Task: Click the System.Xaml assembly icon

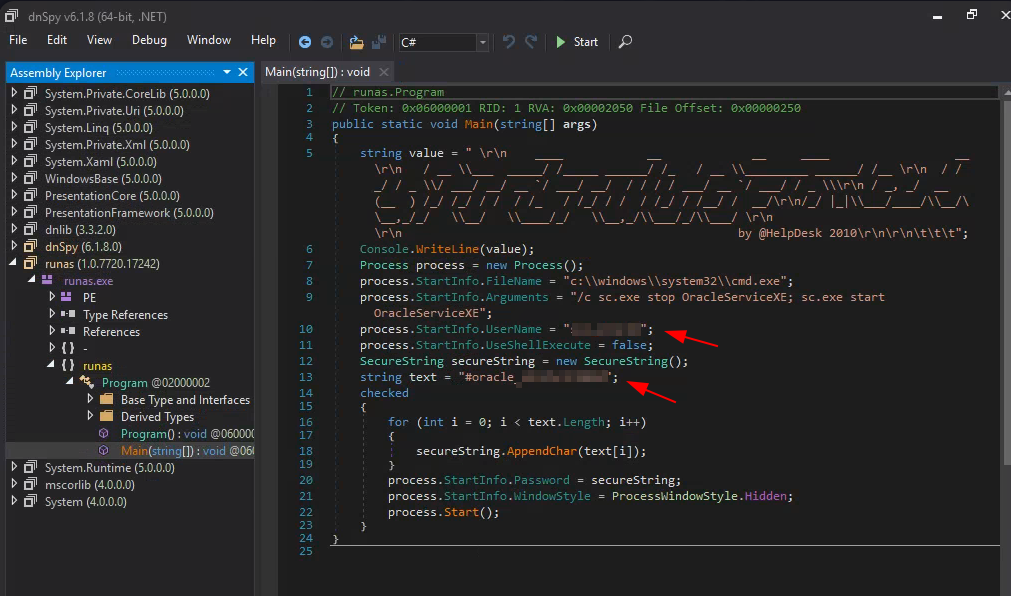Action: 30,161
